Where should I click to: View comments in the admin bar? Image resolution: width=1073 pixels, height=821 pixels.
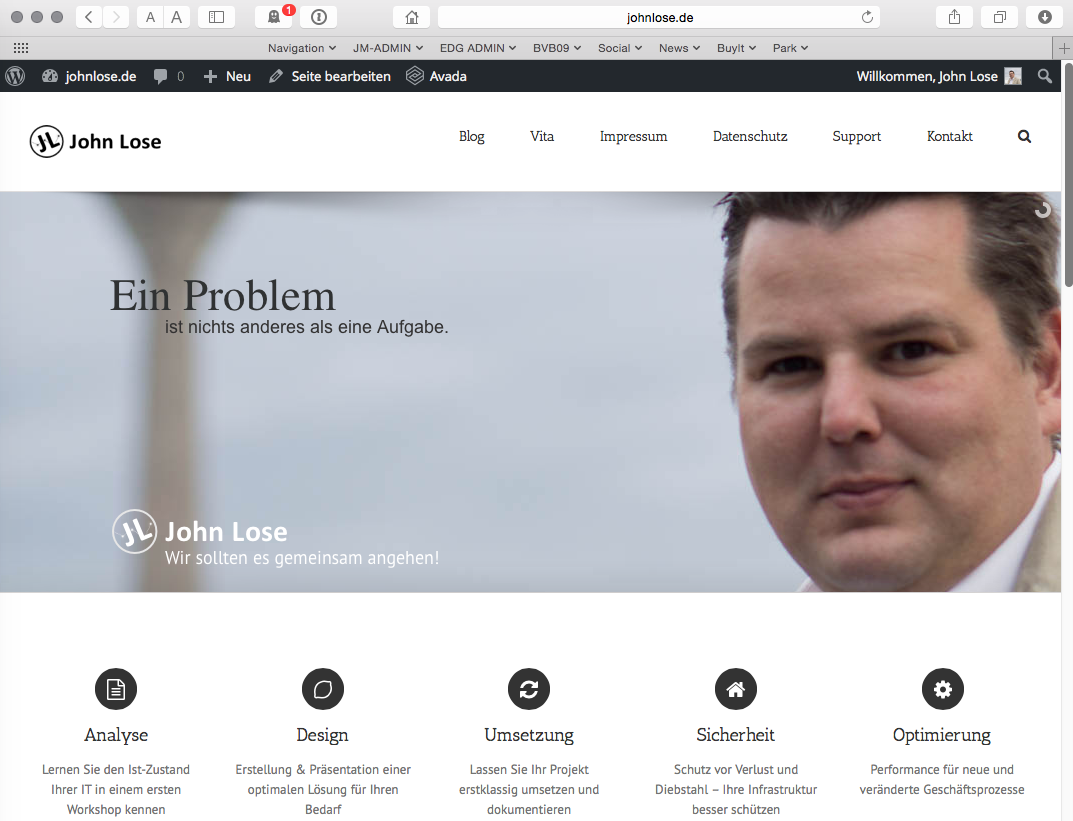169,76
